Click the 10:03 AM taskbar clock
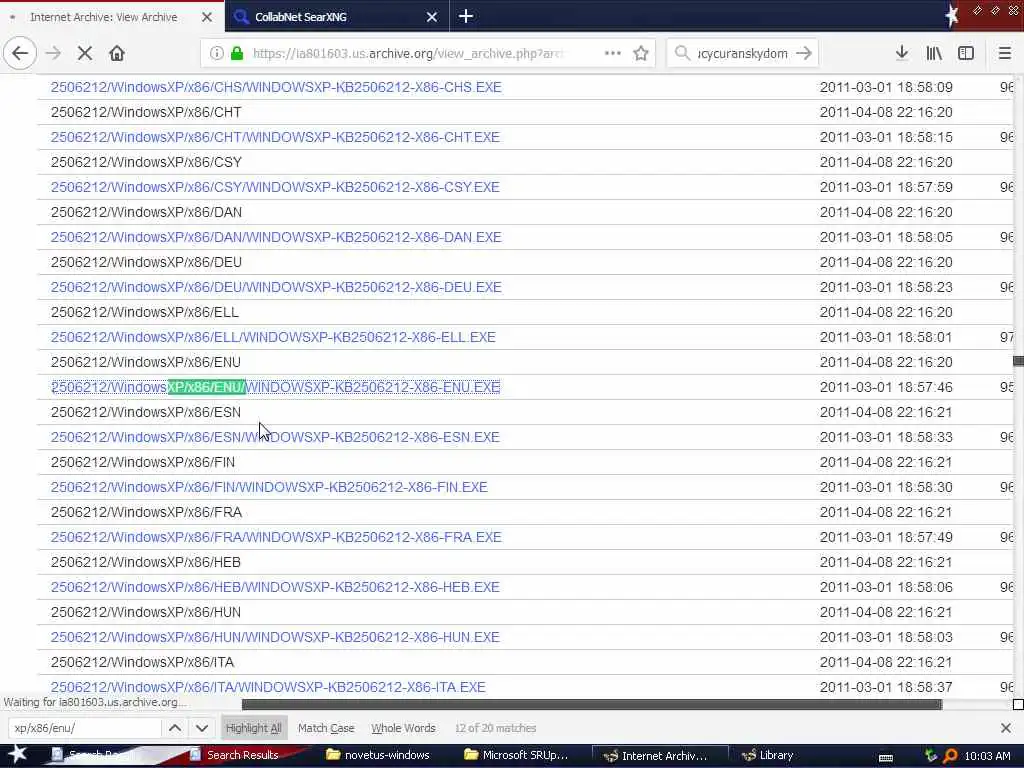The width and height of the screenshot is (1024, 768). click(x=987, y=756)
